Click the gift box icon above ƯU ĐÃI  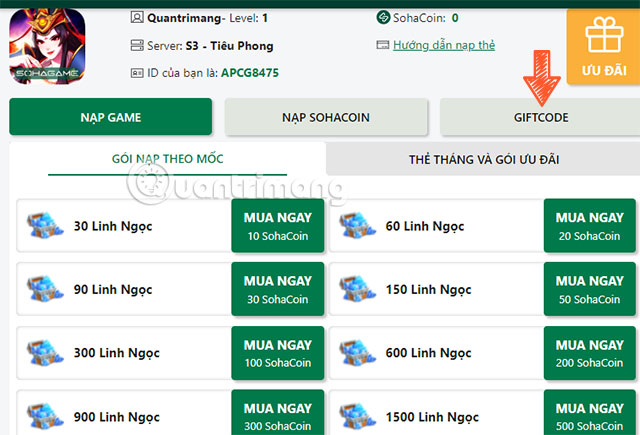604,34
